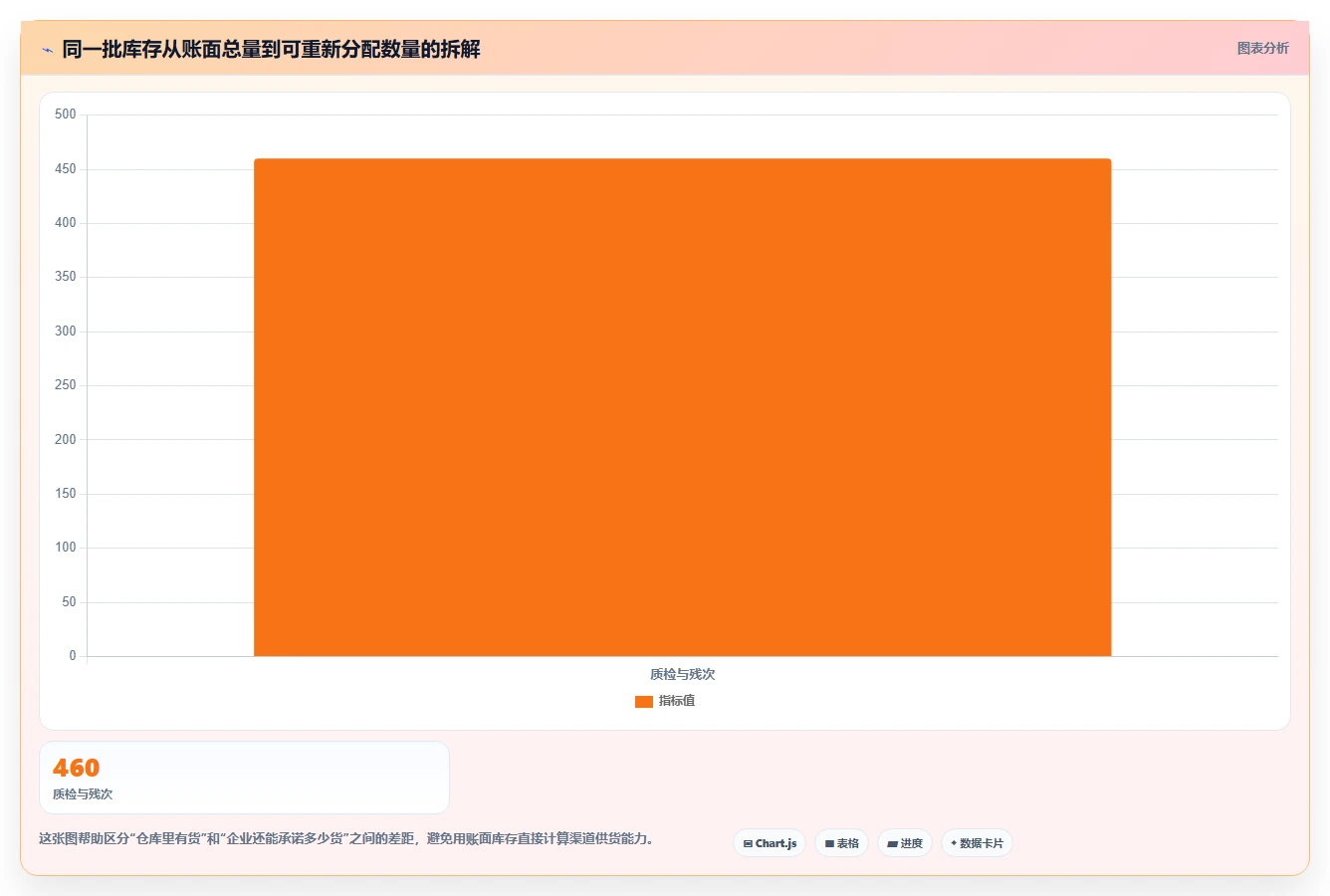Click the 质检与残次 label under 460
1330x896 pixels.
[x=83, y=794]
